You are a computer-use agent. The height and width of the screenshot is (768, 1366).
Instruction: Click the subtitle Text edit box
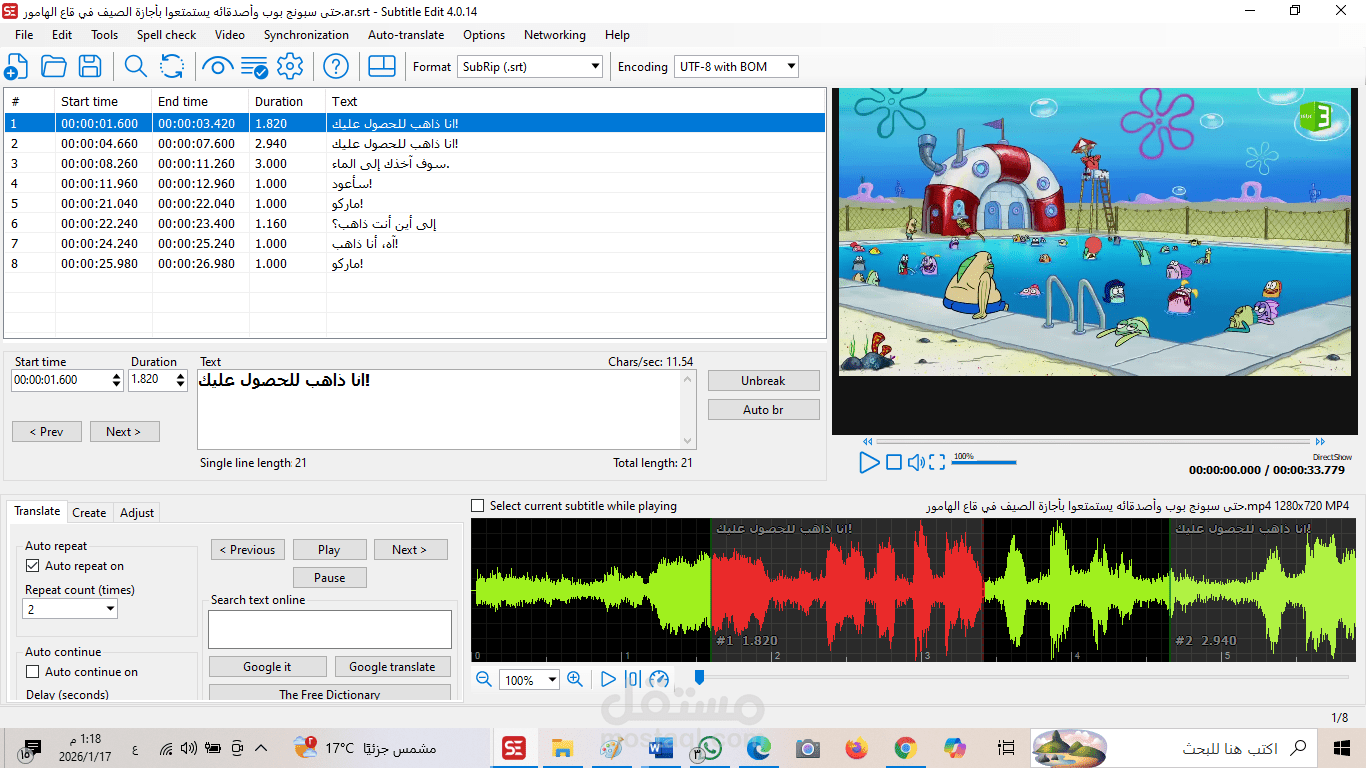tap(439, 410)
